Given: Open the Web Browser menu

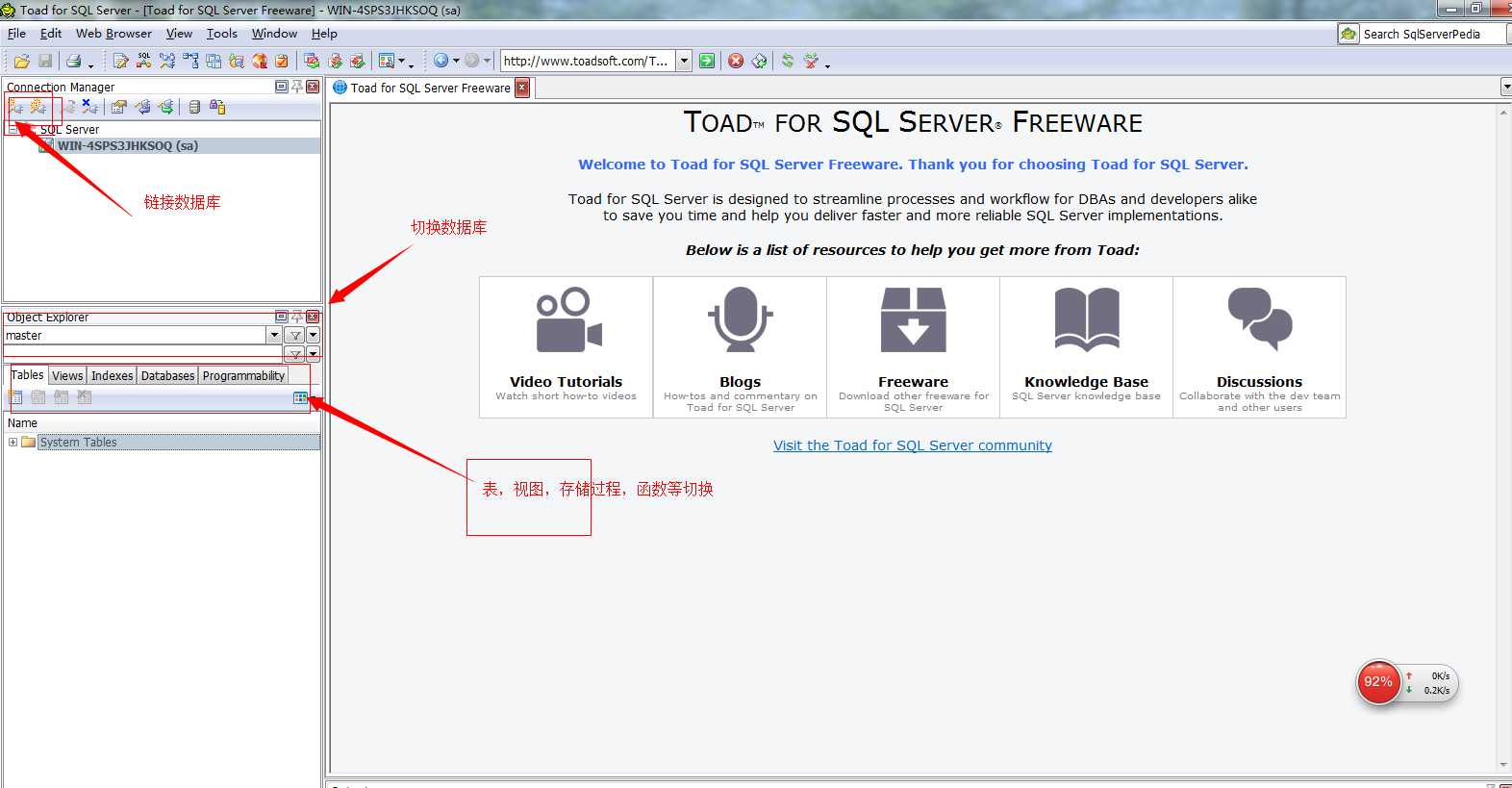Looking at the screenshot, I should pos(113,34).
